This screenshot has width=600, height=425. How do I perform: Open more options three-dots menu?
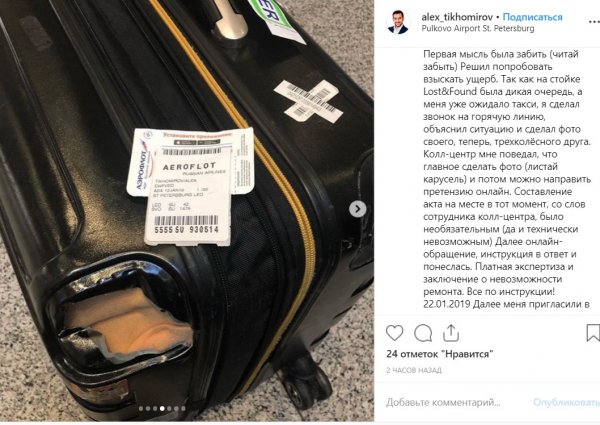tap(594, 22)
